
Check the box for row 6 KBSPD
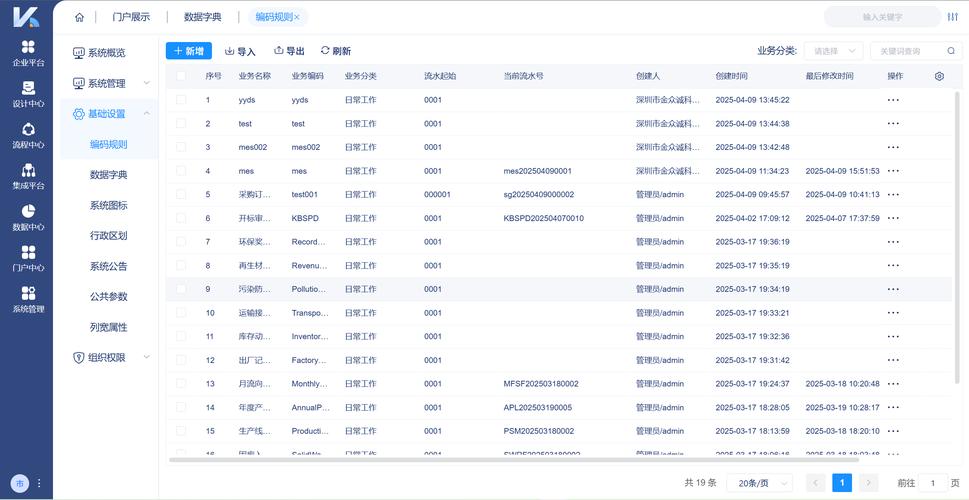click(x=181, y=218)
